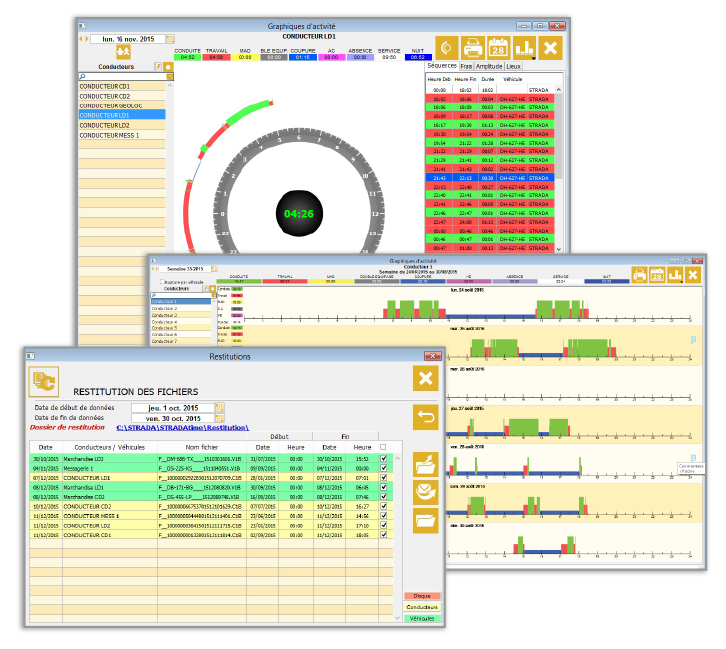The width and height of the screenshot is (726, 649).
Task: Switch to the Frais tab
Action: [x=466, y=66]
